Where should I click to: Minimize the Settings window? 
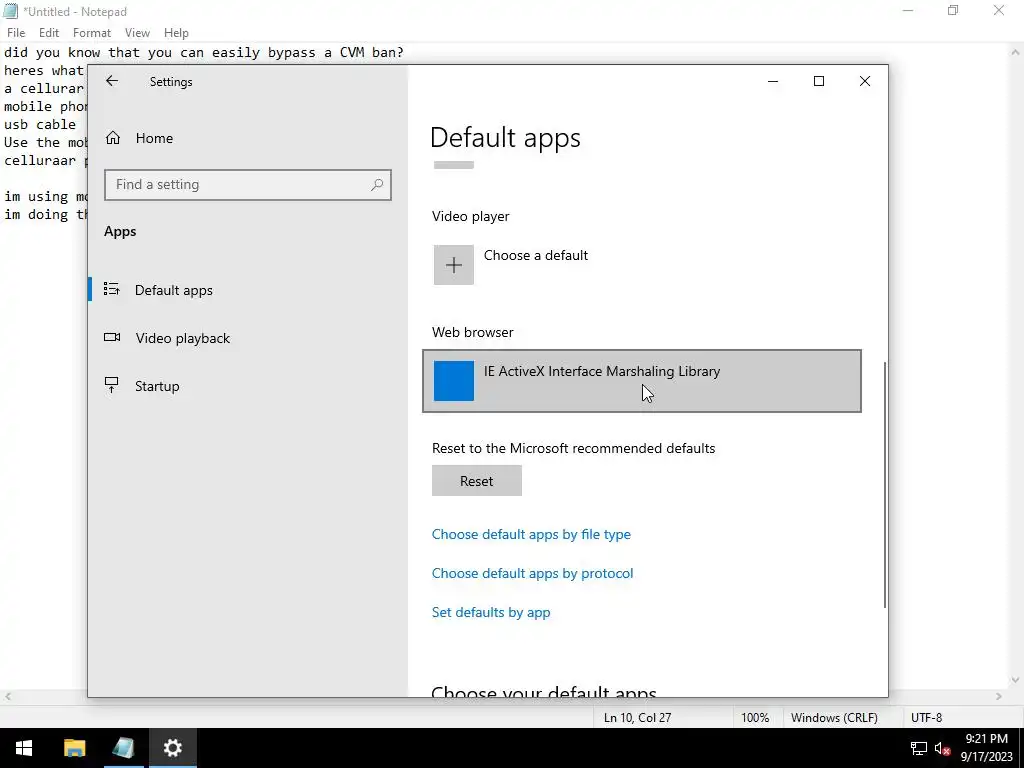[x=773, y=81]
